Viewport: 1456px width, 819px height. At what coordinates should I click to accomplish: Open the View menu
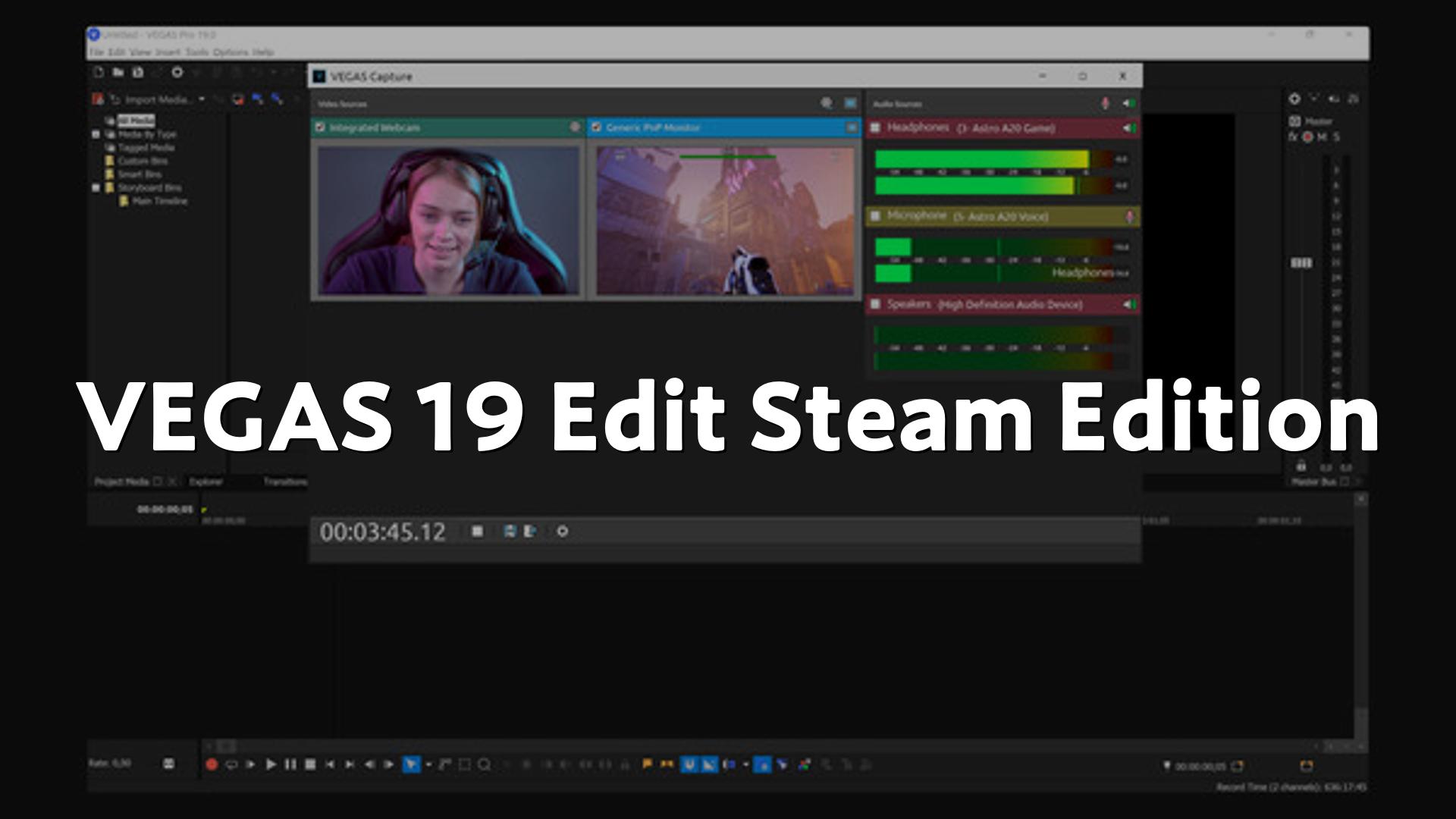(140, 52)
